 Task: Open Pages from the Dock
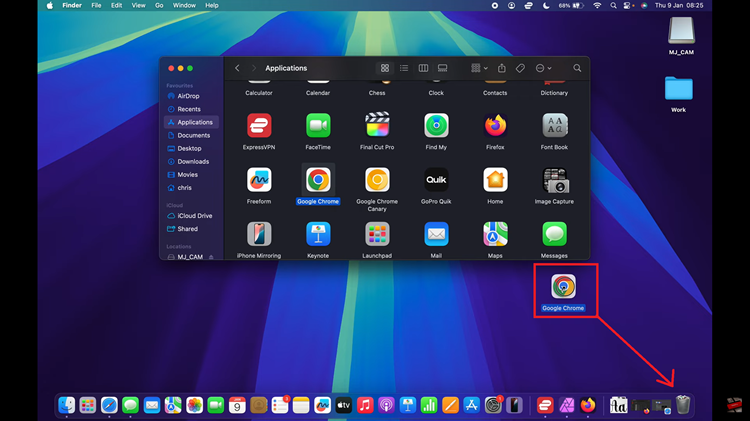pyautogui.click(x=450, y=405)
